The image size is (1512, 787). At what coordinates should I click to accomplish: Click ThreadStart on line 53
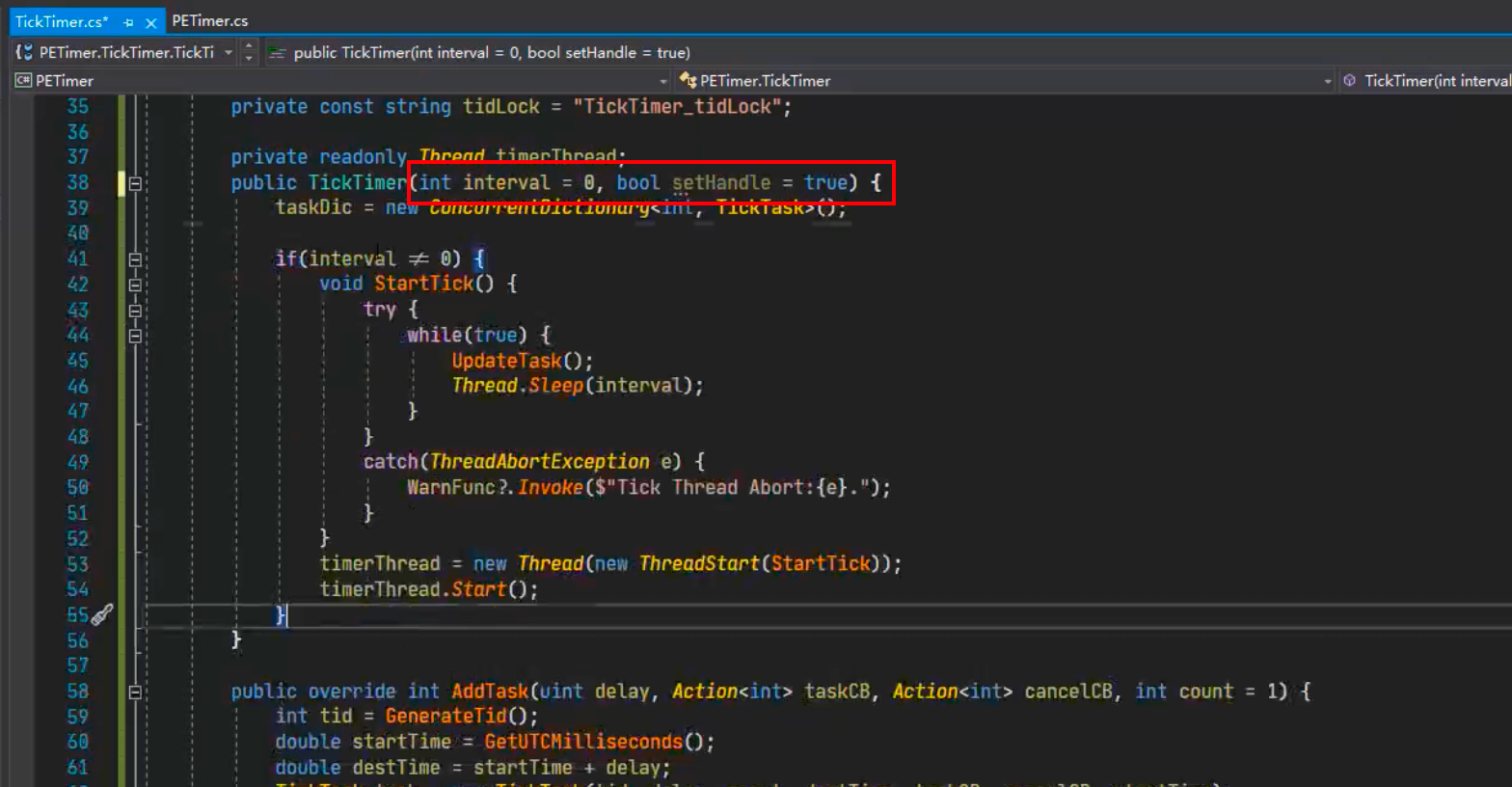pyautogui.click(x=699, y=563)
